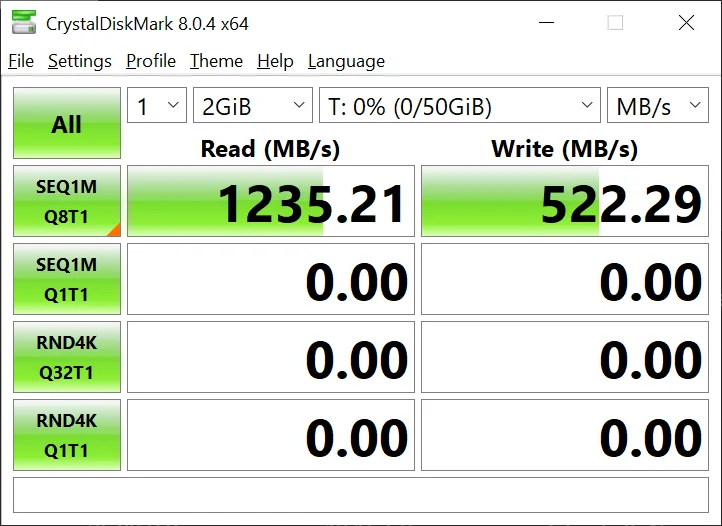
Task: Click the empty comment field at the bottom
Action: [x=361, y=495]
